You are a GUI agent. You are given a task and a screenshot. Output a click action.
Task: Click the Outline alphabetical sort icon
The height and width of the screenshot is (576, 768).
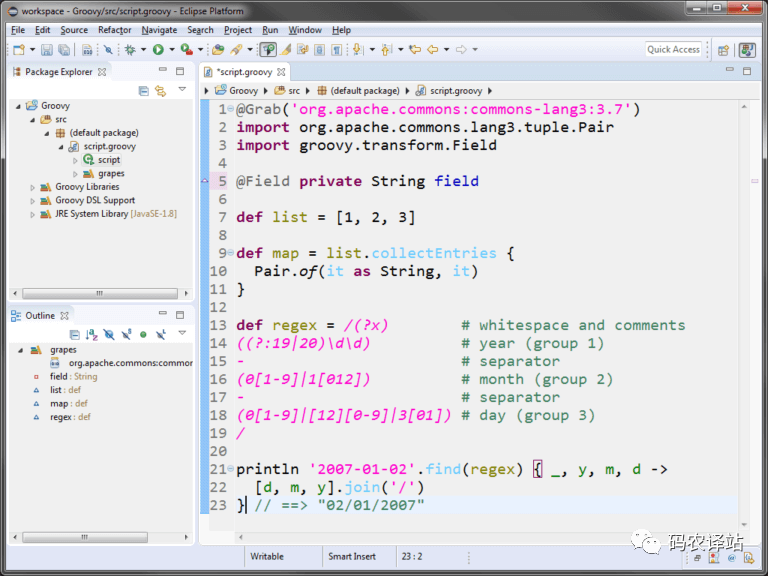tap(91, 334)
